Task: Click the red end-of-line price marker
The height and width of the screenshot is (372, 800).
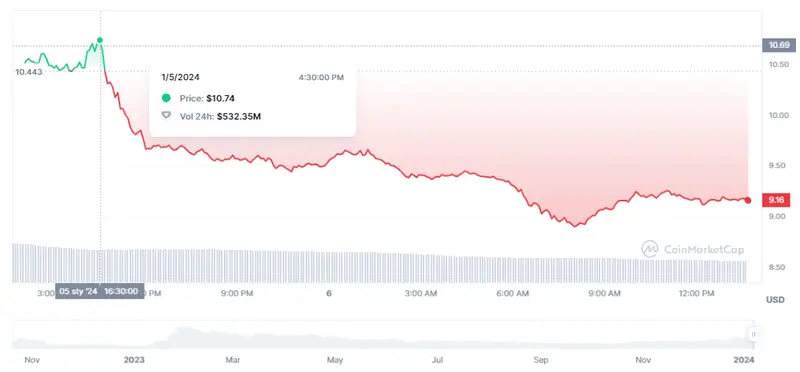Action: tap(748, 200)
